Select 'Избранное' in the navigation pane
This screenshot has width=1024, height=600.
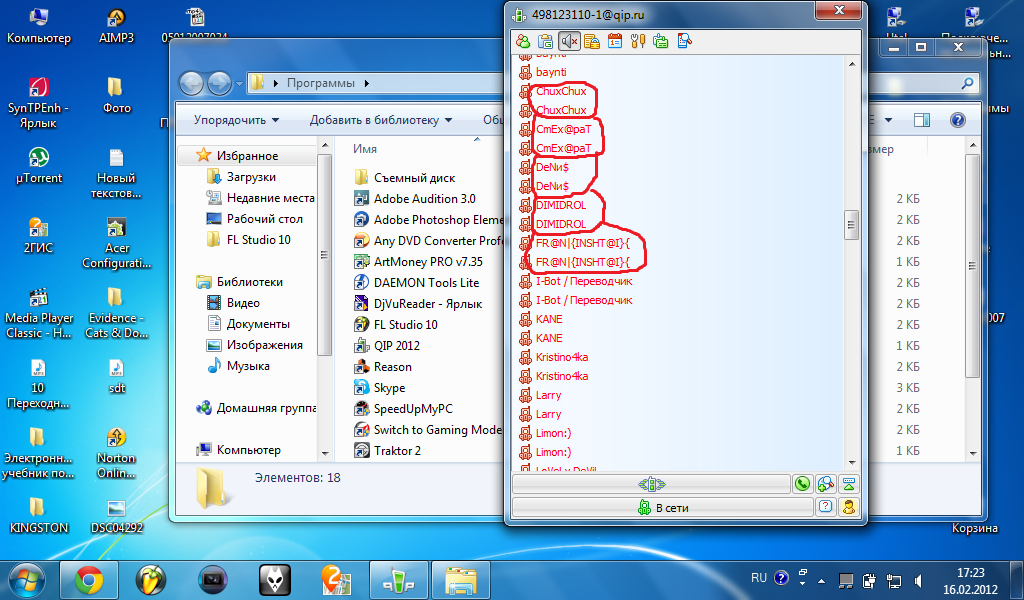pos(248,155)
